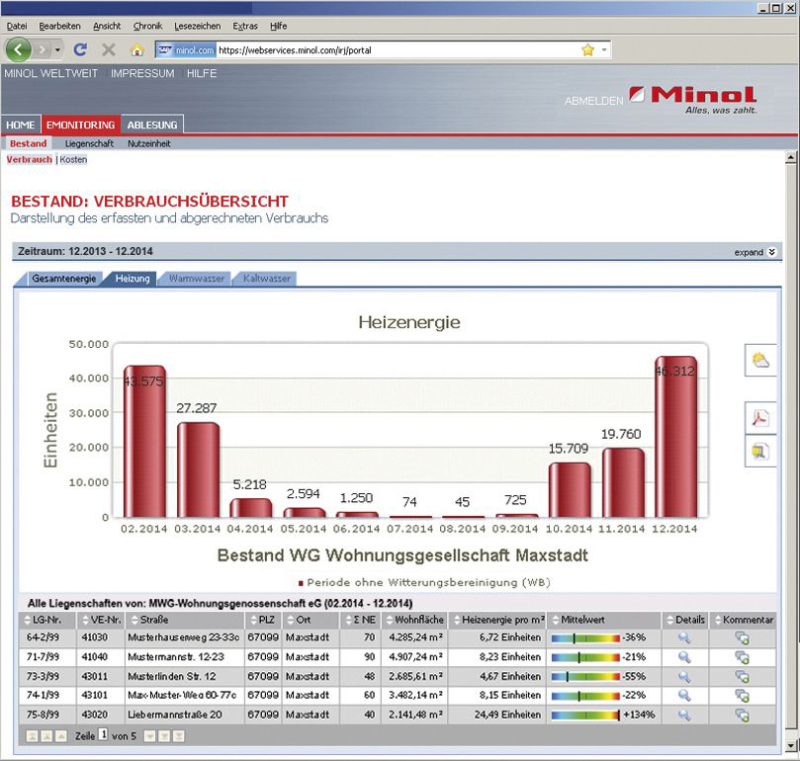Image resolution: width=800 pixels, height=761 pixels.
Task: Add comment for Max-Muster-Weg row
Action: point(742,695)
